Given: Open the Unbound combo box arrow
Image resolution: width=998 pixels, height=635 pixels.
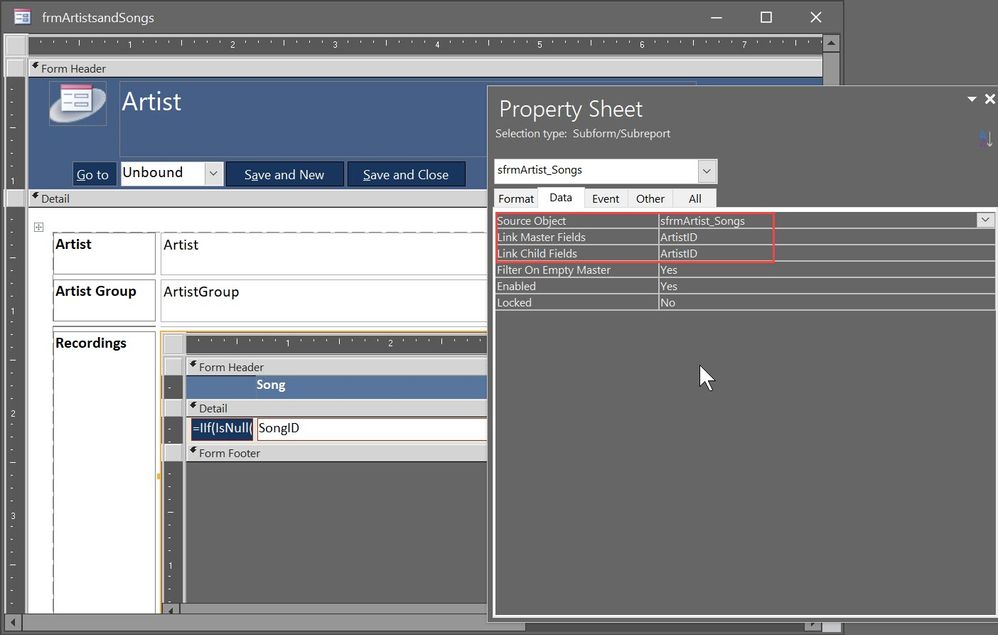Looking at the screenshot, I should pos(213,173).
